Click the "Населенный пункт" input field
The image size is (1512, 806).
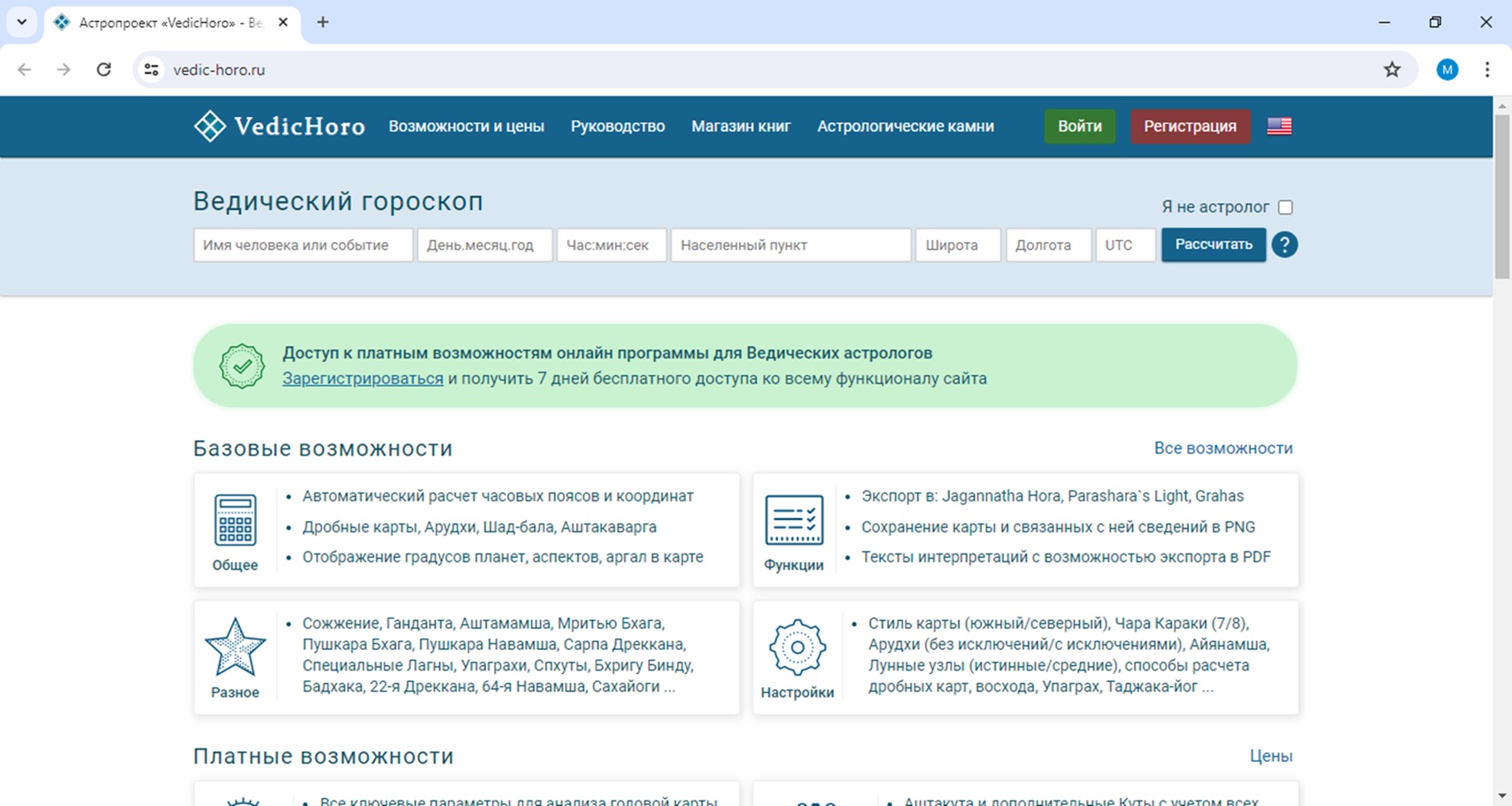[791, 245]
